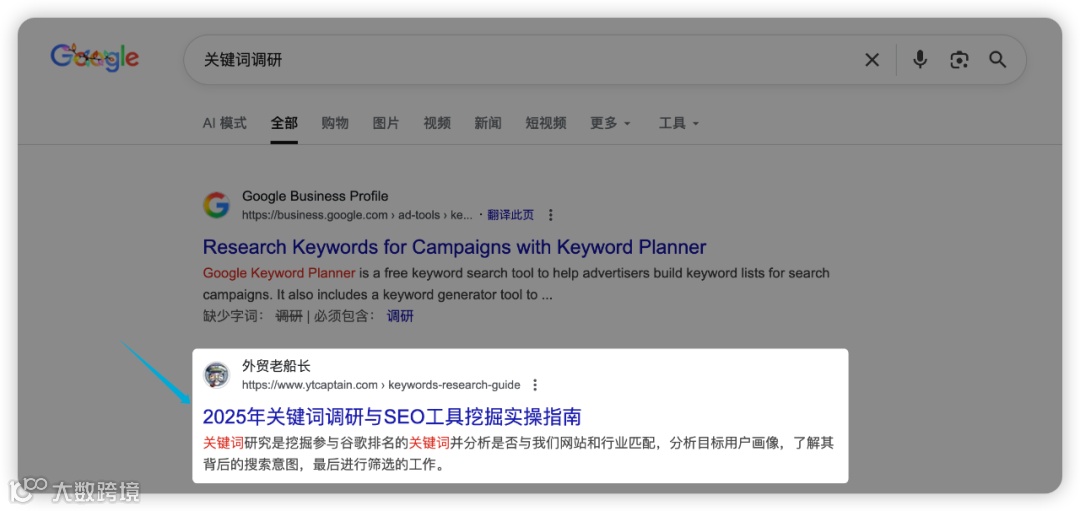
Task: Open three-dot menu next to ytcaptain.com URL
Action: 535,385
